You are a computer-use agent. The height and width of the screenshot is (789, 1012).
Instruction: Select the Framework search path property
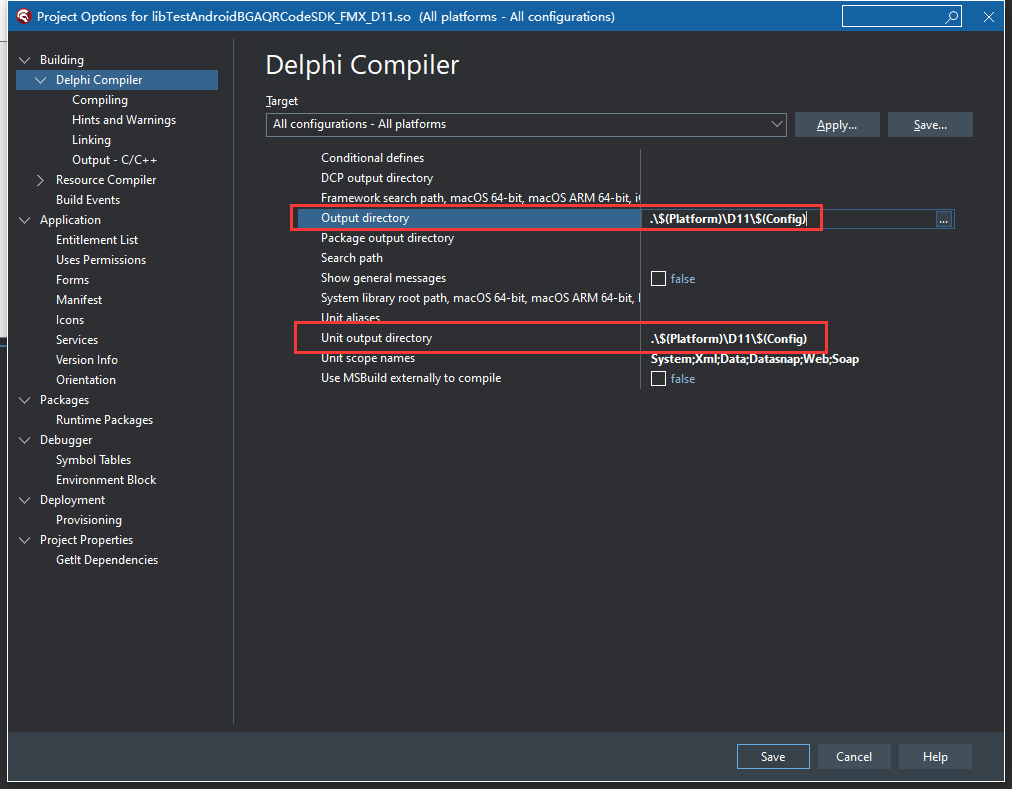click(481, 198)
